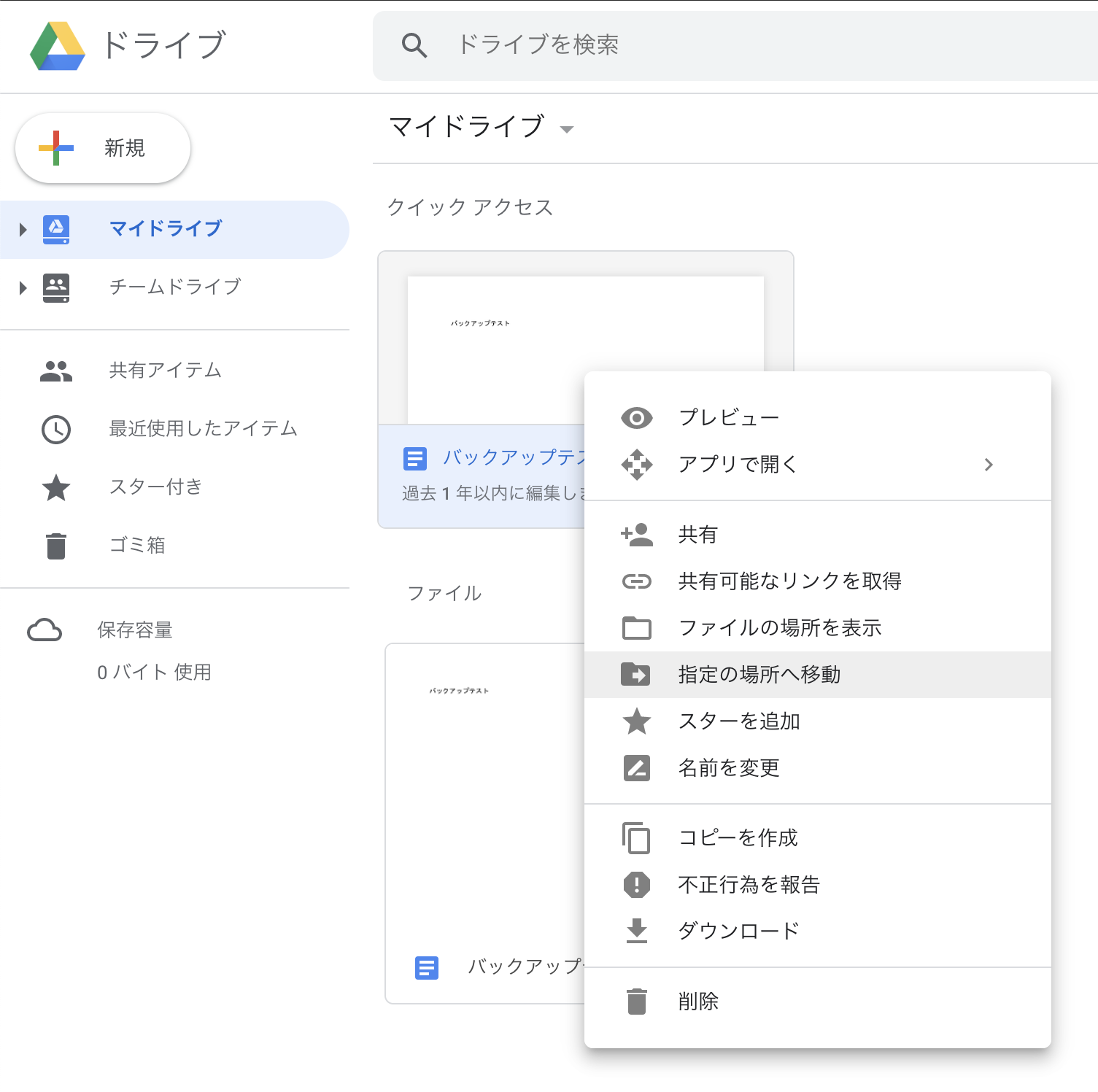The width and height of the screenshot is (1098, 1092).
Task: Open the マイドライブ header dropdown arrow
Action: point(566,130)
